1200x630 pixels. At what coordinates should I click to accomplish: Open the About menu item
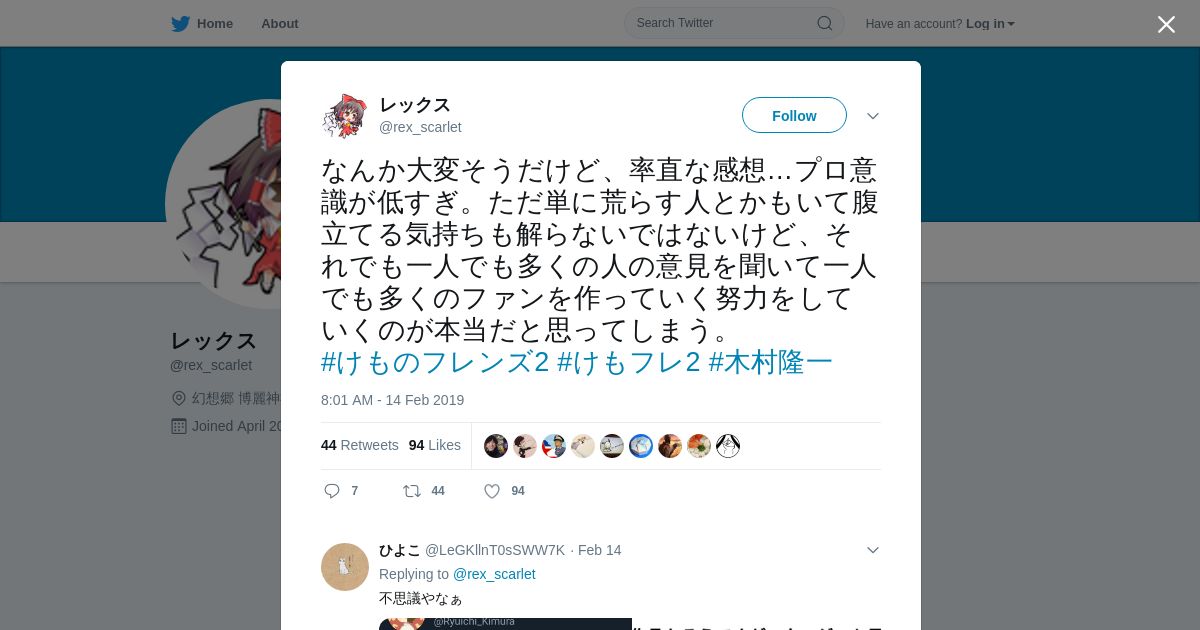[x=280, y=23]
